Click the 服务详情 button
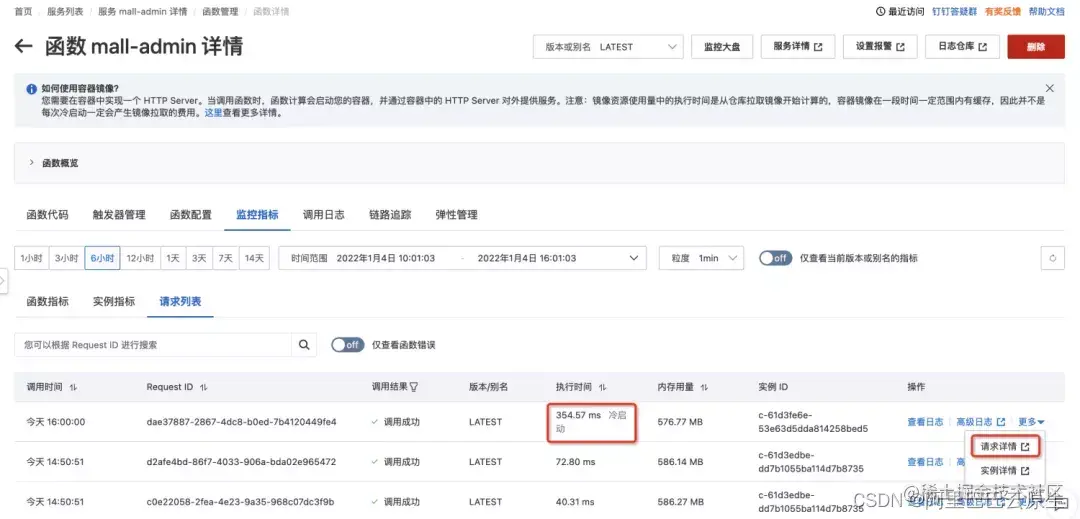 (798, 47)
